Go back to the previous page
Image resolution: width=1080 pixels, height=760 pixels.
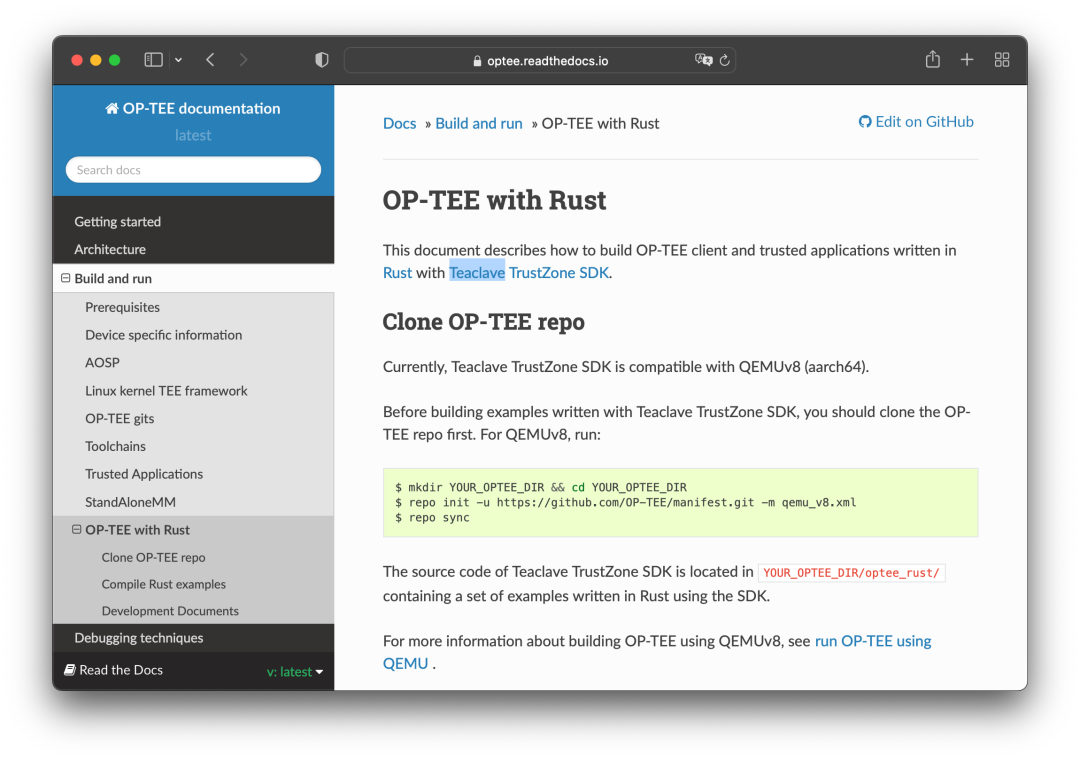tap(210, 60)
